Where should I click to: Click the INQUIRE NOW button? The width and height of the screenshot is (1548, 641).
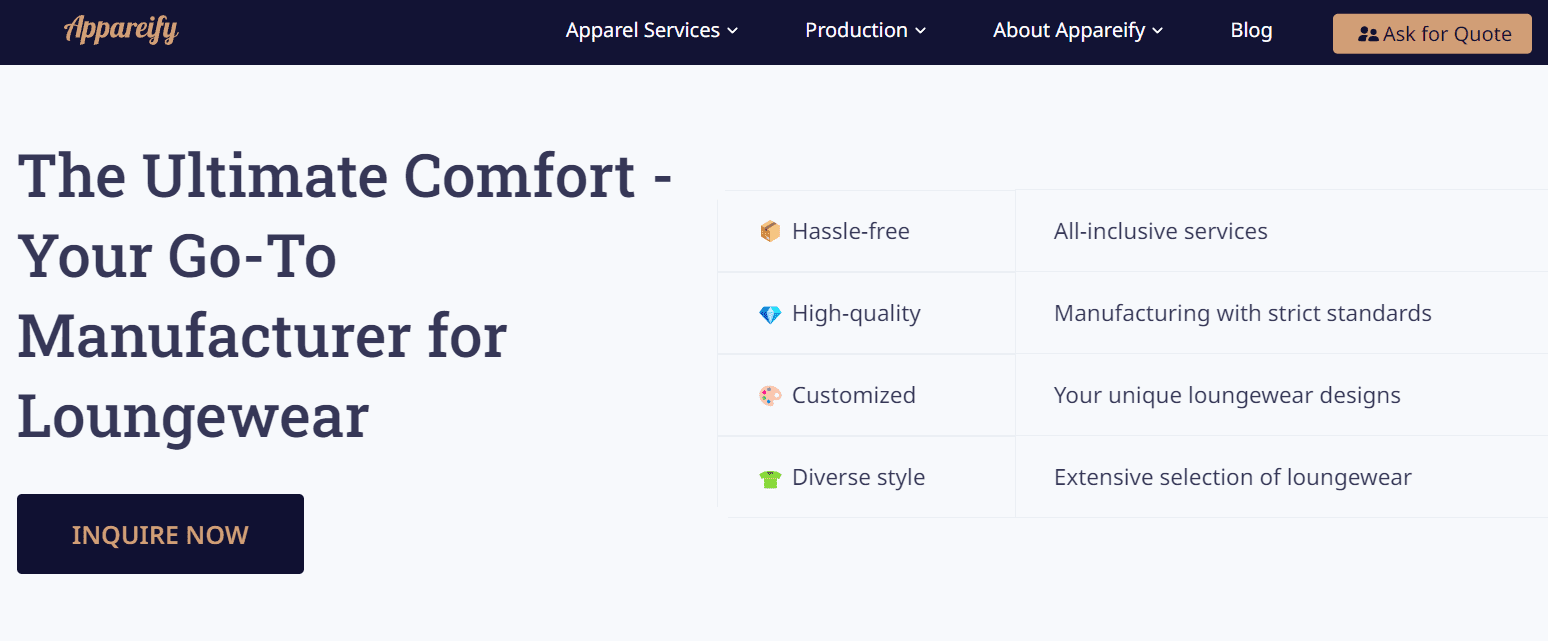160,534
